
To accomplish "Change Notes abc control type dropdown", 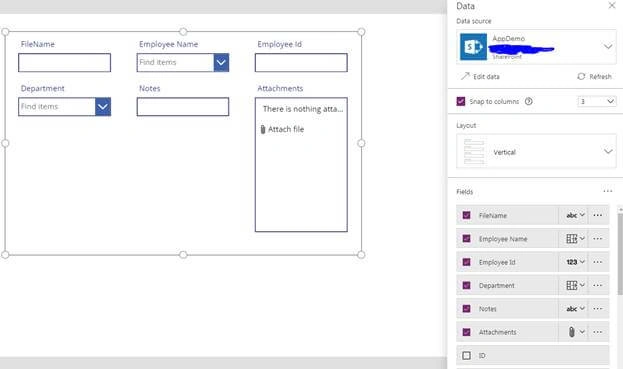I will click(x=575, y=309).
